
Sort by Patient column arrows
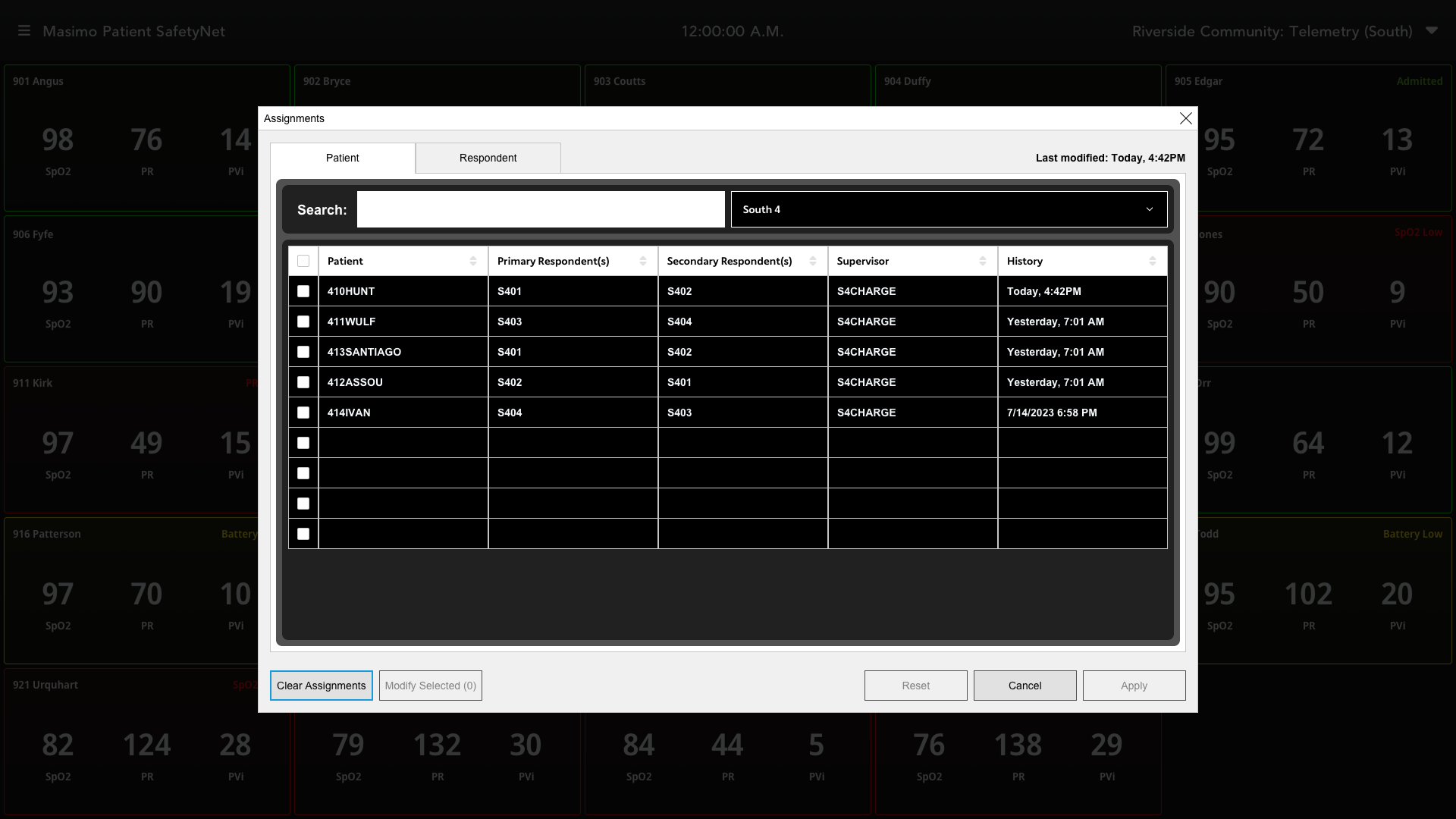pyautogui.click(x=473, y=261)
